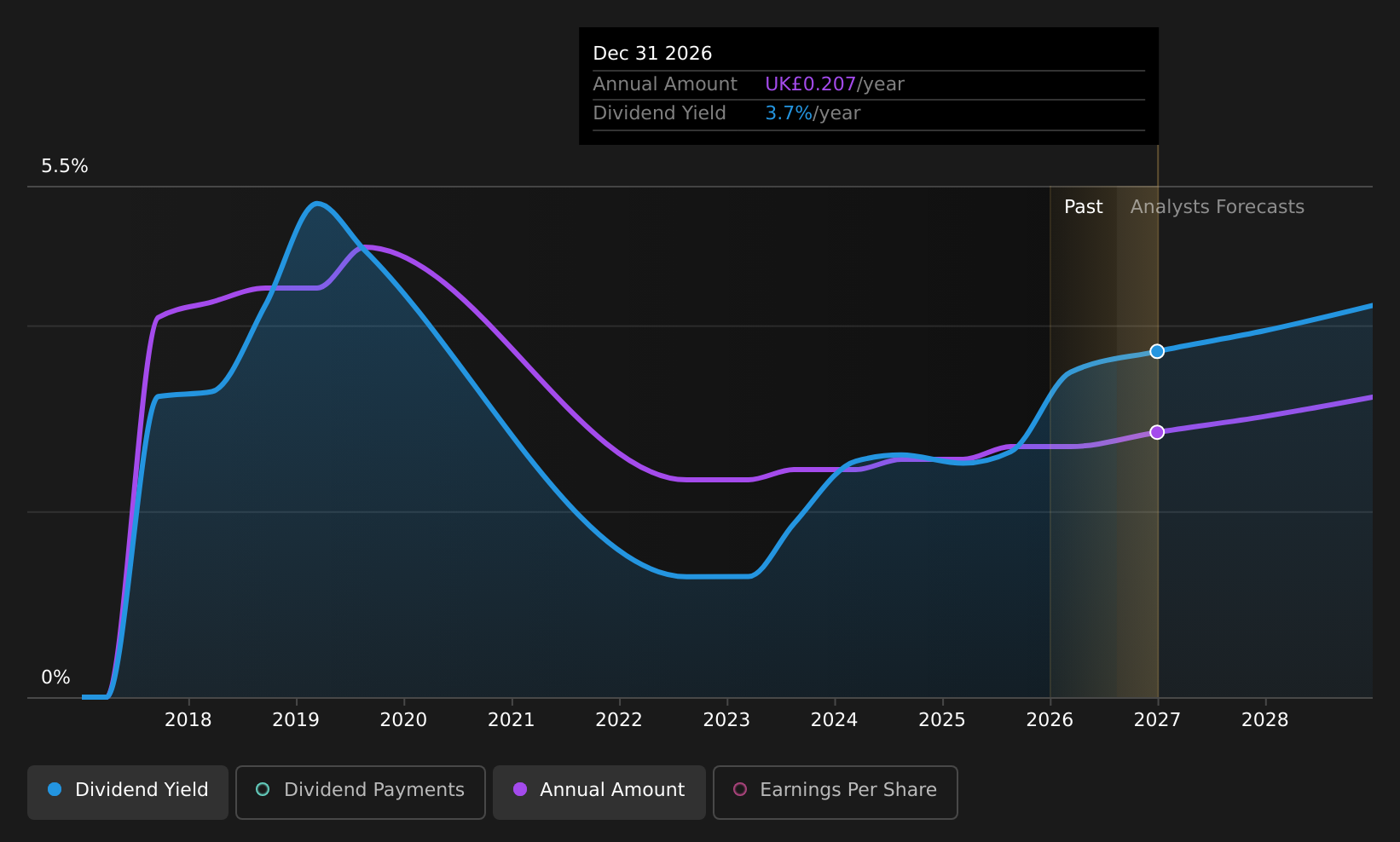Click the Analysts Forecasts label
This screenshot has height=842, width=1400.
(1218, 207)
